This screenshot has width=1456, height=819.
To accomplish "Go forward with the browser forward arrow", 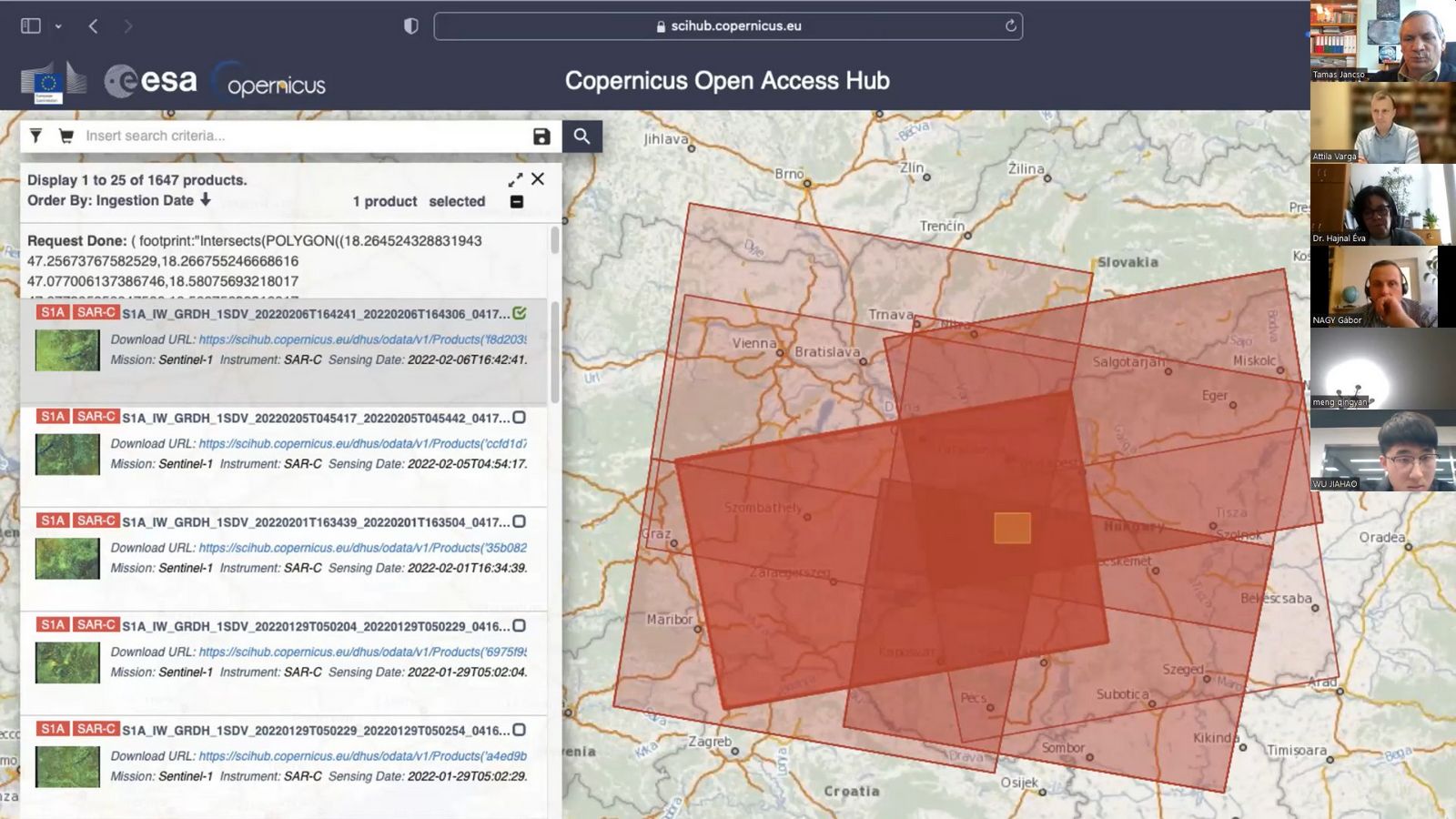I will 128,25.
